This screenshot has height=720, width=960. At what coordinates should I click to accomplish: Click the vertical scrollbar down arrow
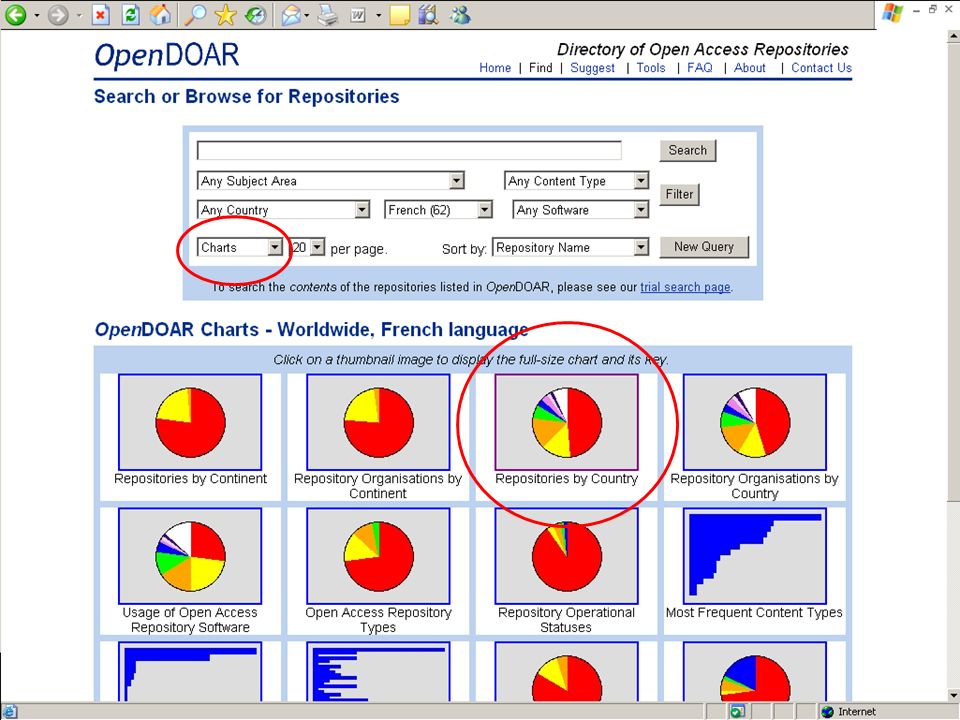[x=953, y=696]
